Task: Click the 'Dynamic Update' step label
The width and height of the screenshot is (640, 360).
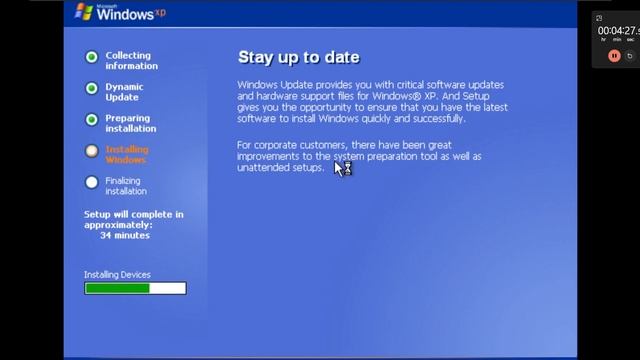Action: point(124,92)
